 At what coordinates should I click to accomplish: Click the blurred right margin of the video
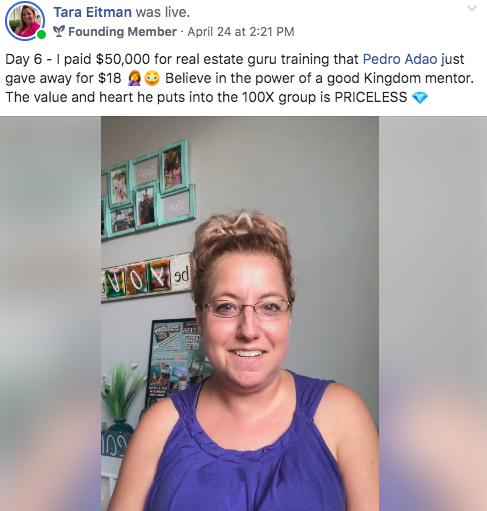click(x=433, y=313)
